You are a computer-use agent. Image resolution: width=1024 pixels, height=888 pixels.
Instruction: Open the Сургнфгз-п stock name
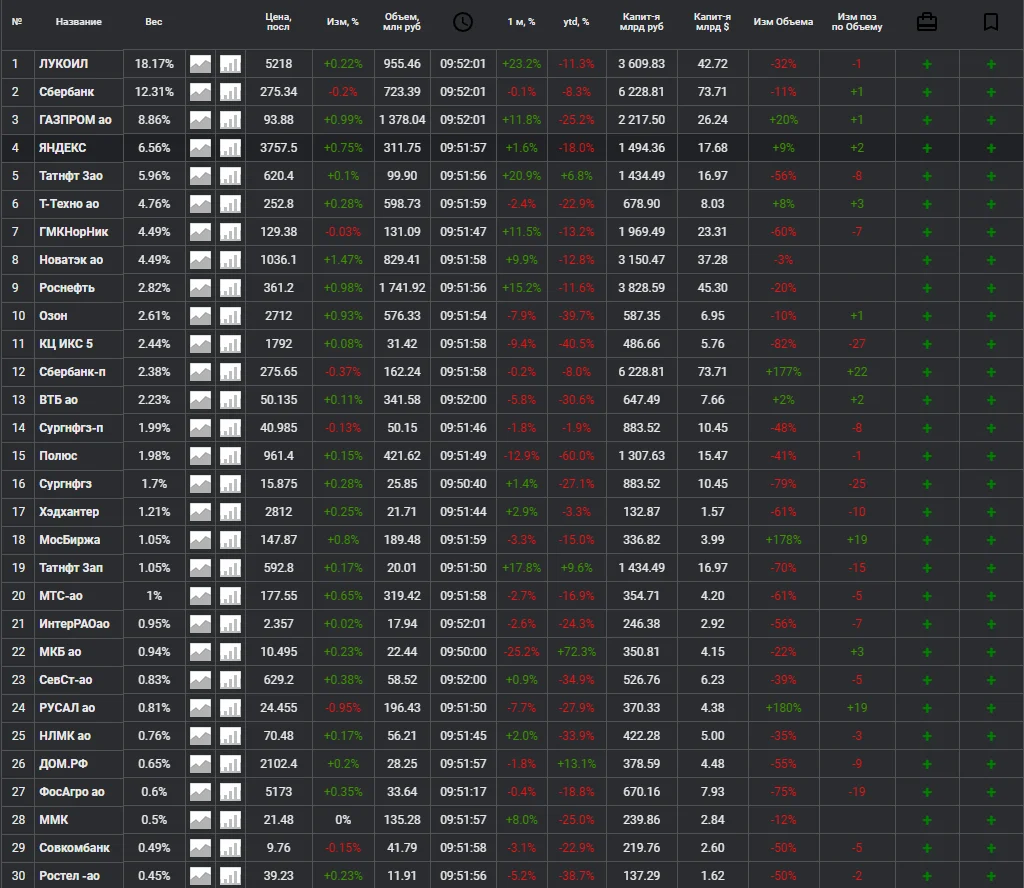71,428
